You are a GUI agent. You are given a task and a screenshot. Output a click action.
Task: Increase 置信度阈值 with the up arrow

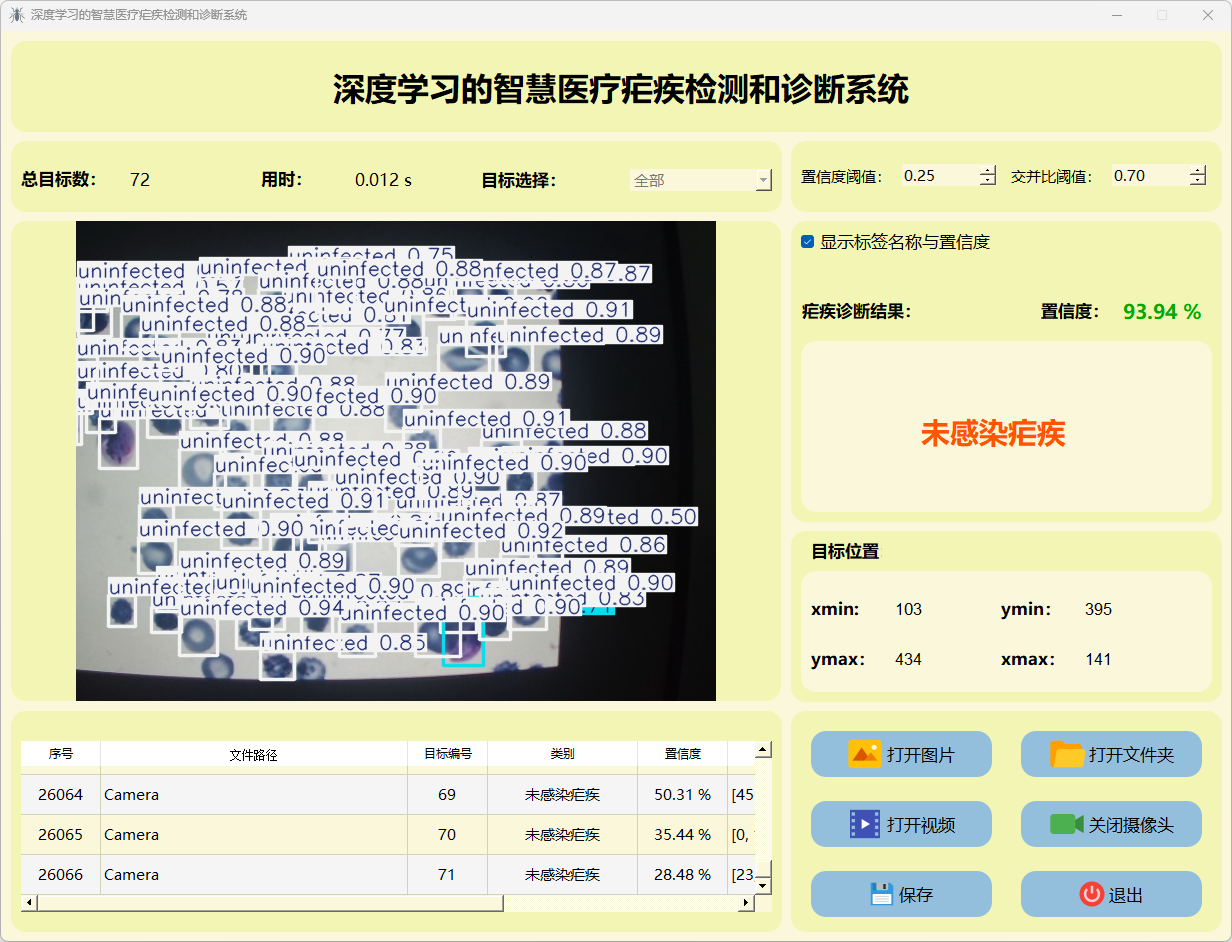988,170
